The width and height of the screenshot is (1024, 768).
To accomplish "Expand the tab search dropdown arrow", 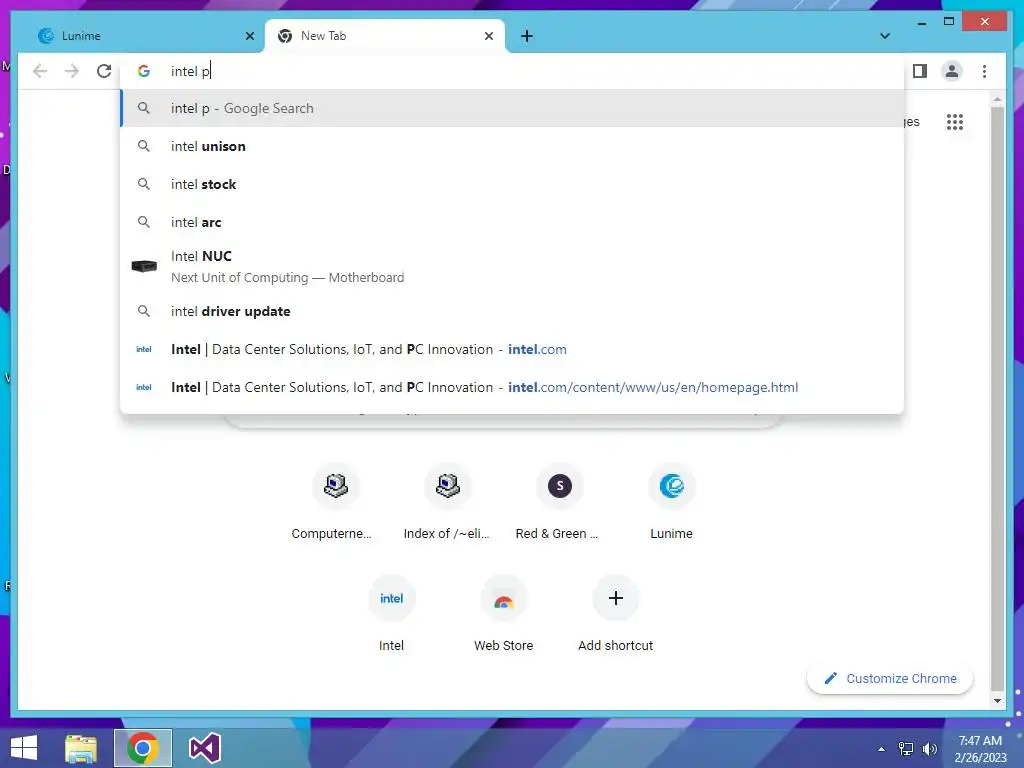I will click(885, 36).
